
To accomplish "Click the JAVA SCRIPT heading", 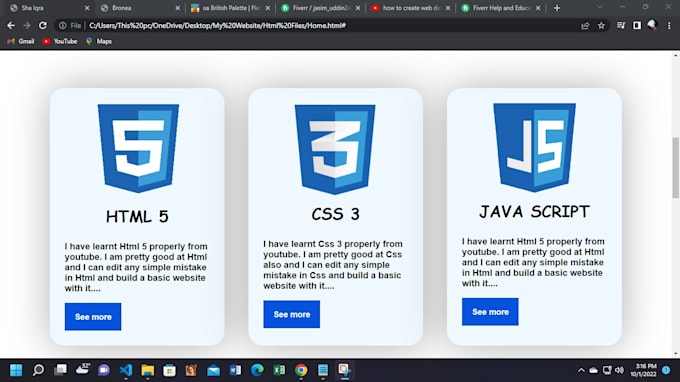I will pos(534,211).
